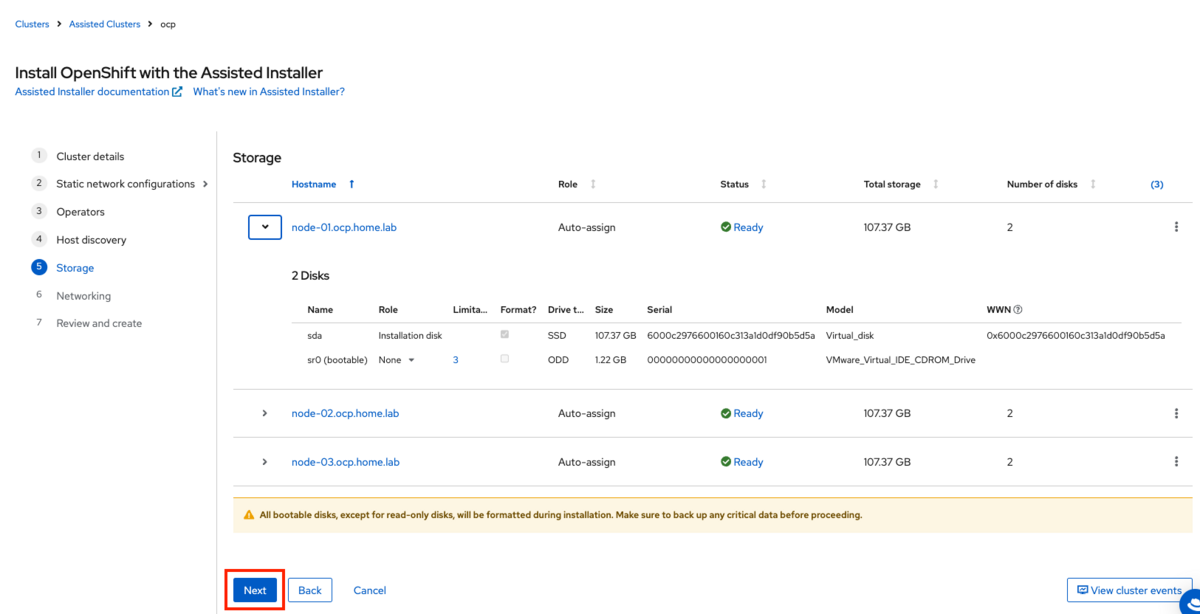Expand the node-03.ocp.home.lab row
Screen dimensions: 1200x614
point(265,462)
